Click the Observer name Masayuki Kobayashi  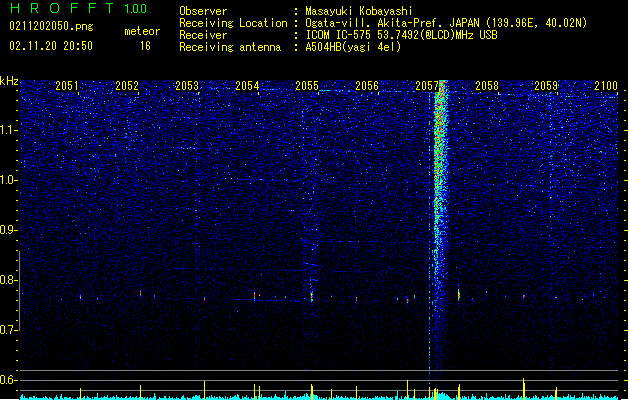pos(359,11)
